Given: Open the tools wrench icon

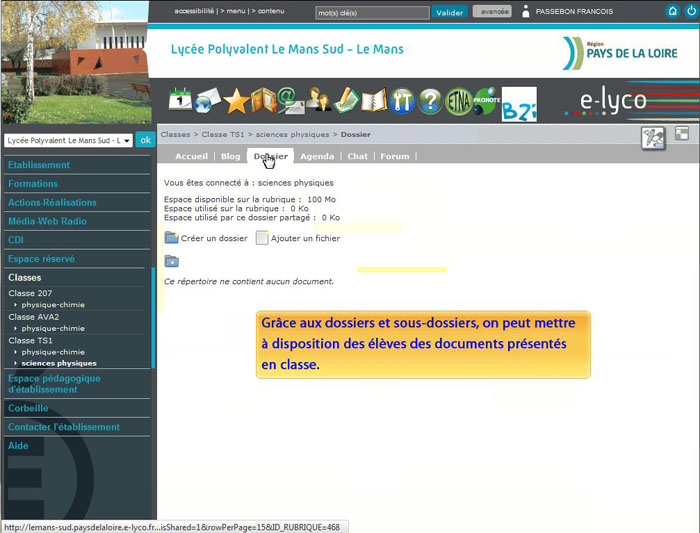Looking at the screenshot, I should tap(402, 101).
